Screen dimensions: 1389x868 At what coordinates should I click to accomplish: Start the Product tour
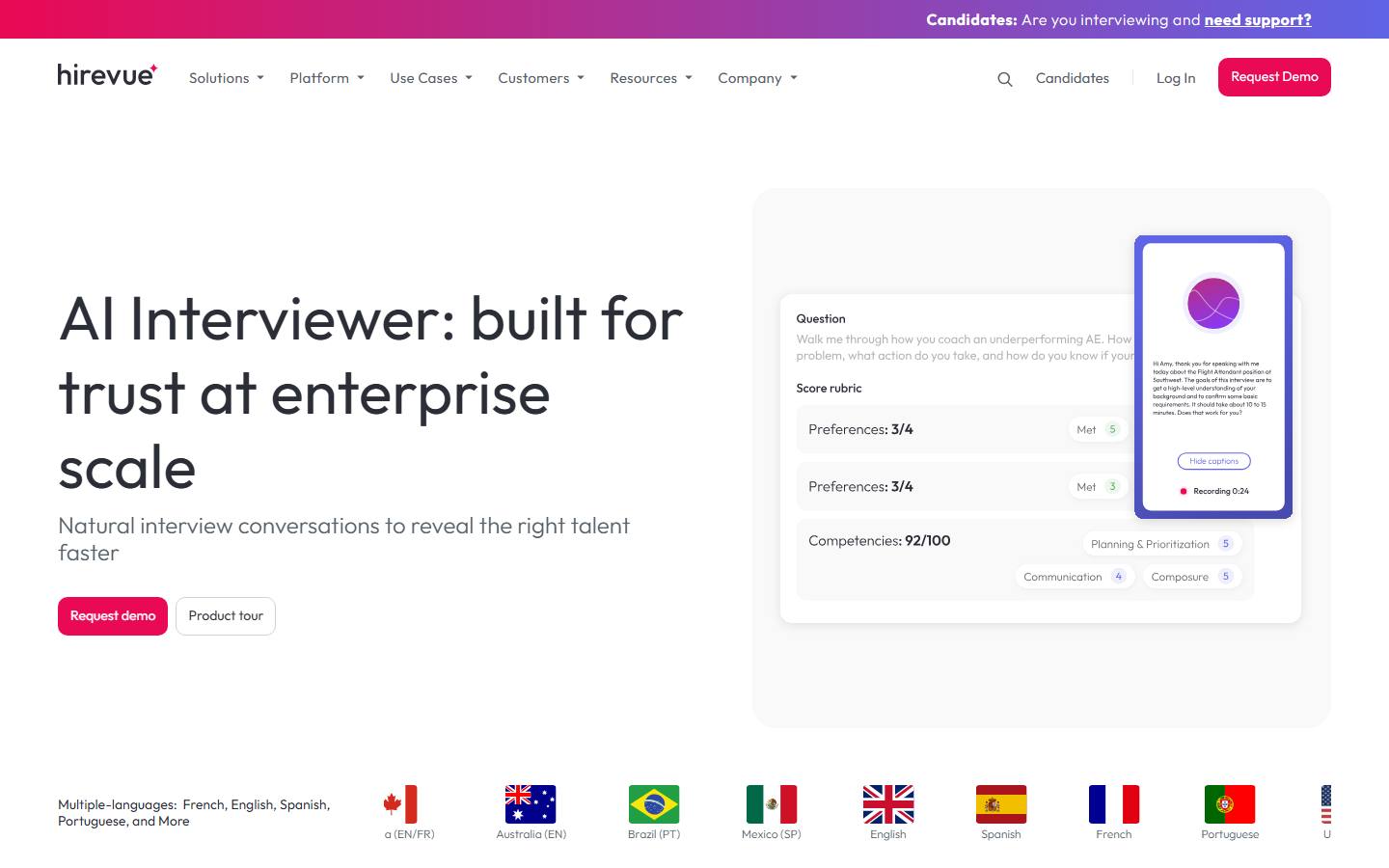(x=226, y=616)
